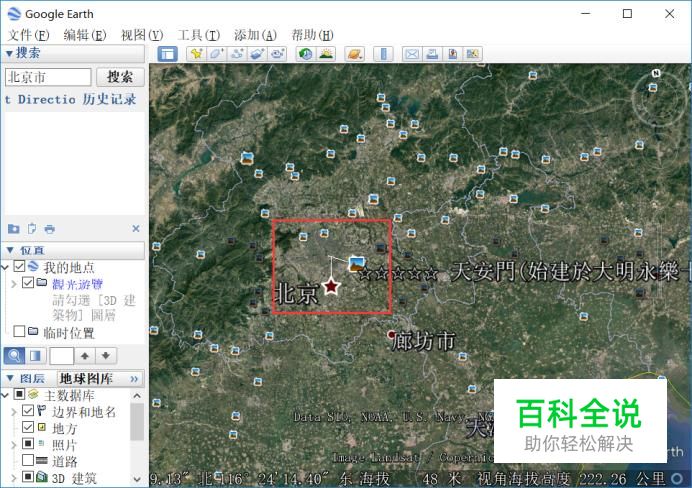The height and width of the screenshot is (488, 692).
Task: Click the 搜索 search button
Action: click(120, 77)
